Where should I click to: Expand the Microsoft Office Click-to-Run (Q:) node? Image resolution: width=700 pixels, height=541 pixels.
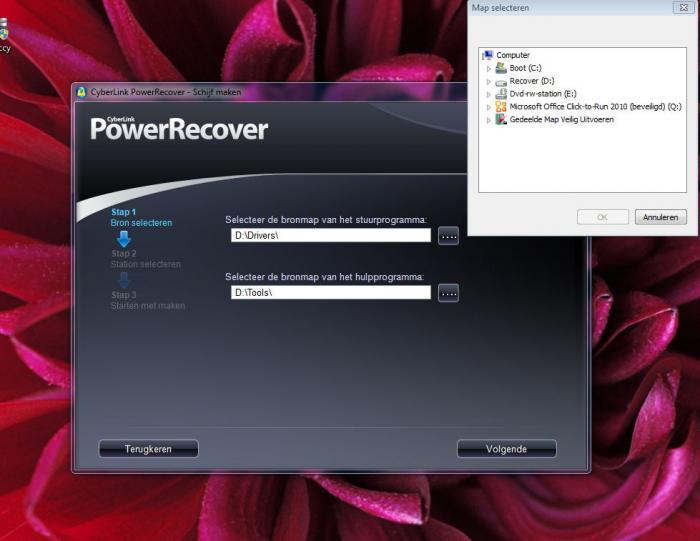(488, 108)
